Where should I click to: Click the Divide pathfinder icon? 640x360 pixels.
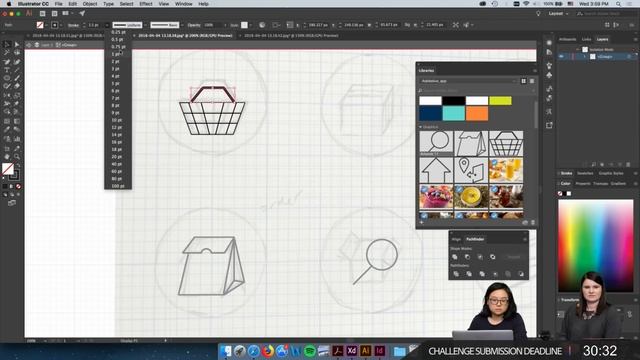456,274
